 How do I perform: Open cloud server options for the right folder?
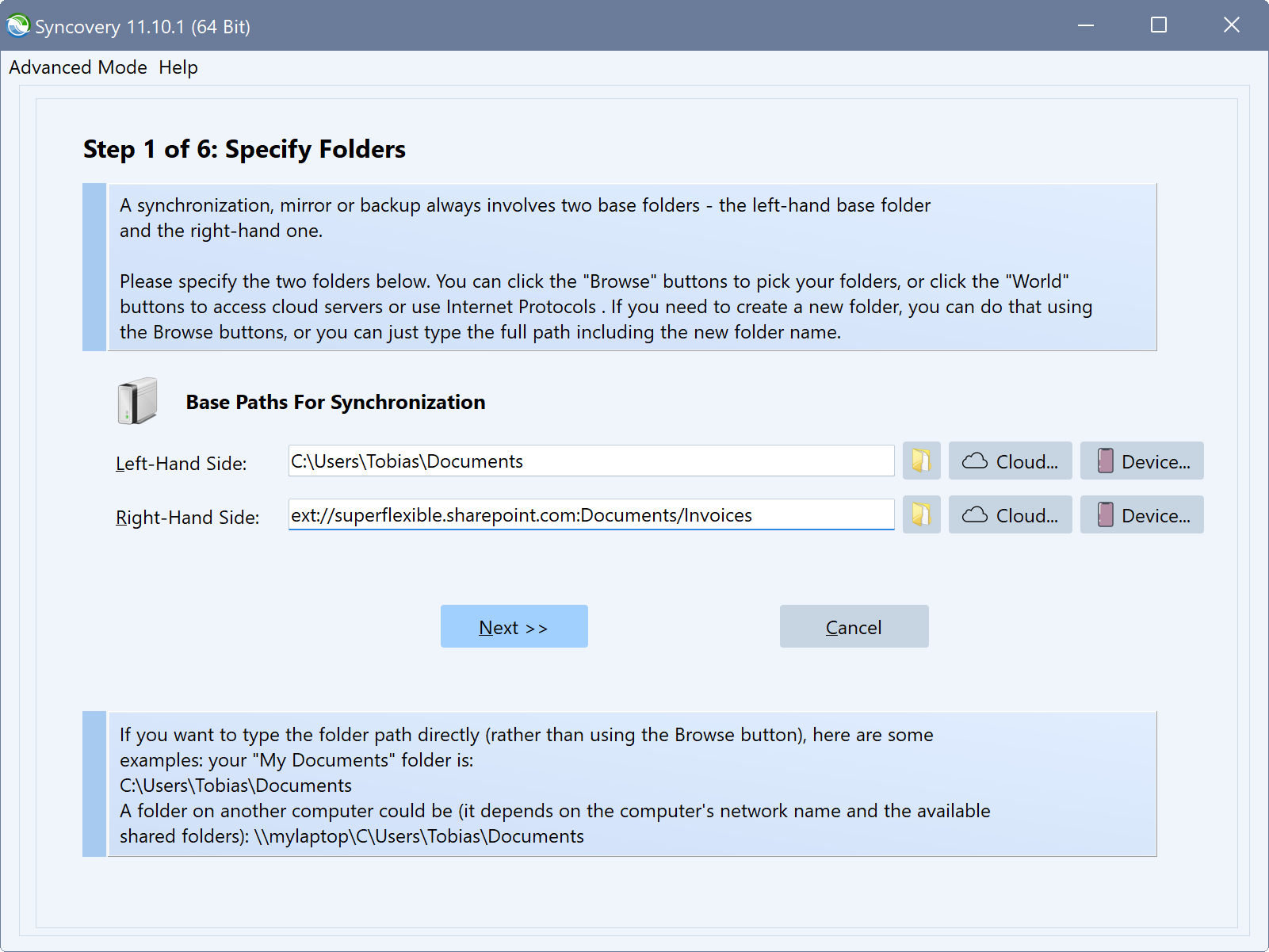(x=1010, y=514)
